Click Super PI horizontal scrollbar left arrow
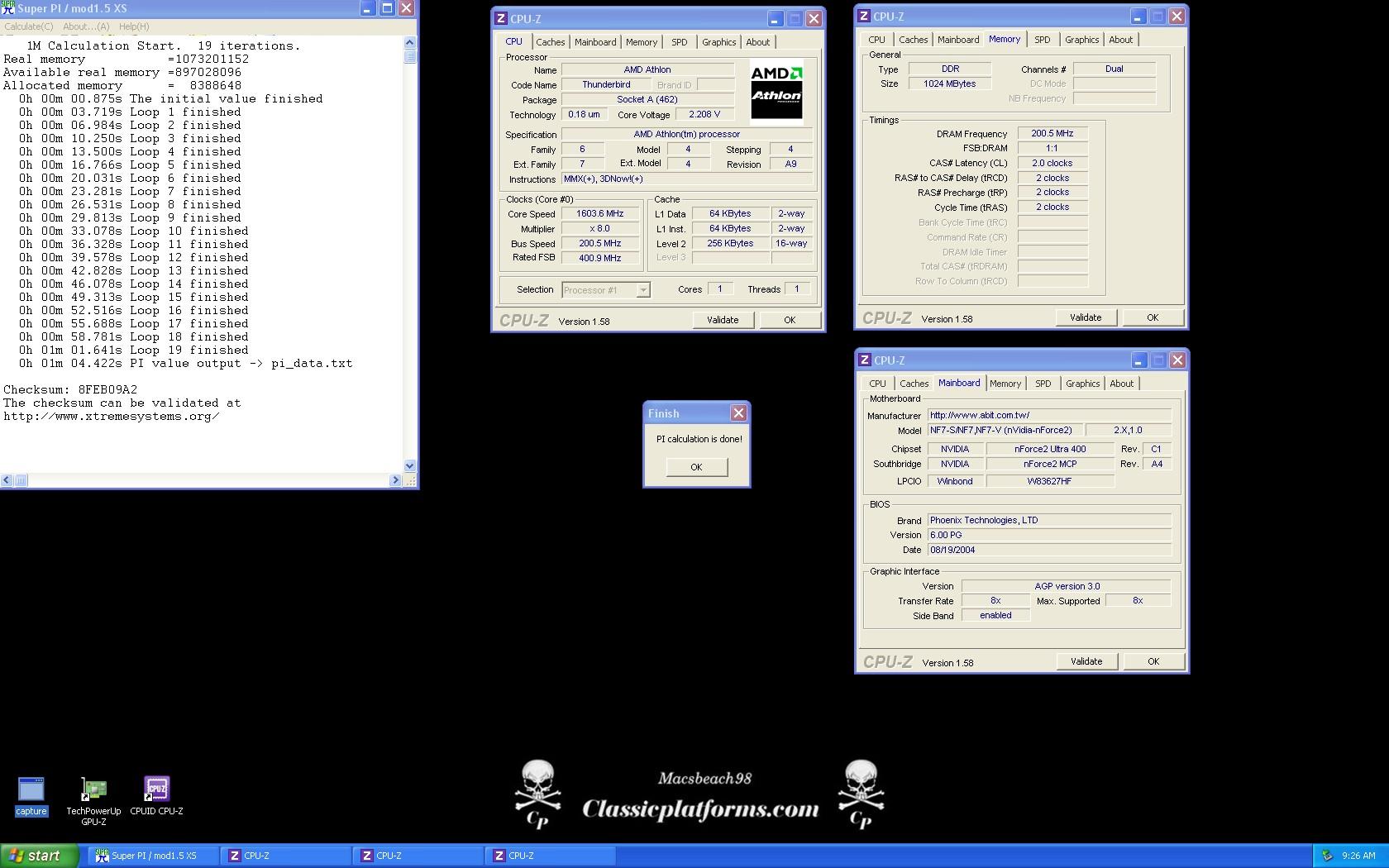This screenshot has height=868, width=1389. [7, 480]
